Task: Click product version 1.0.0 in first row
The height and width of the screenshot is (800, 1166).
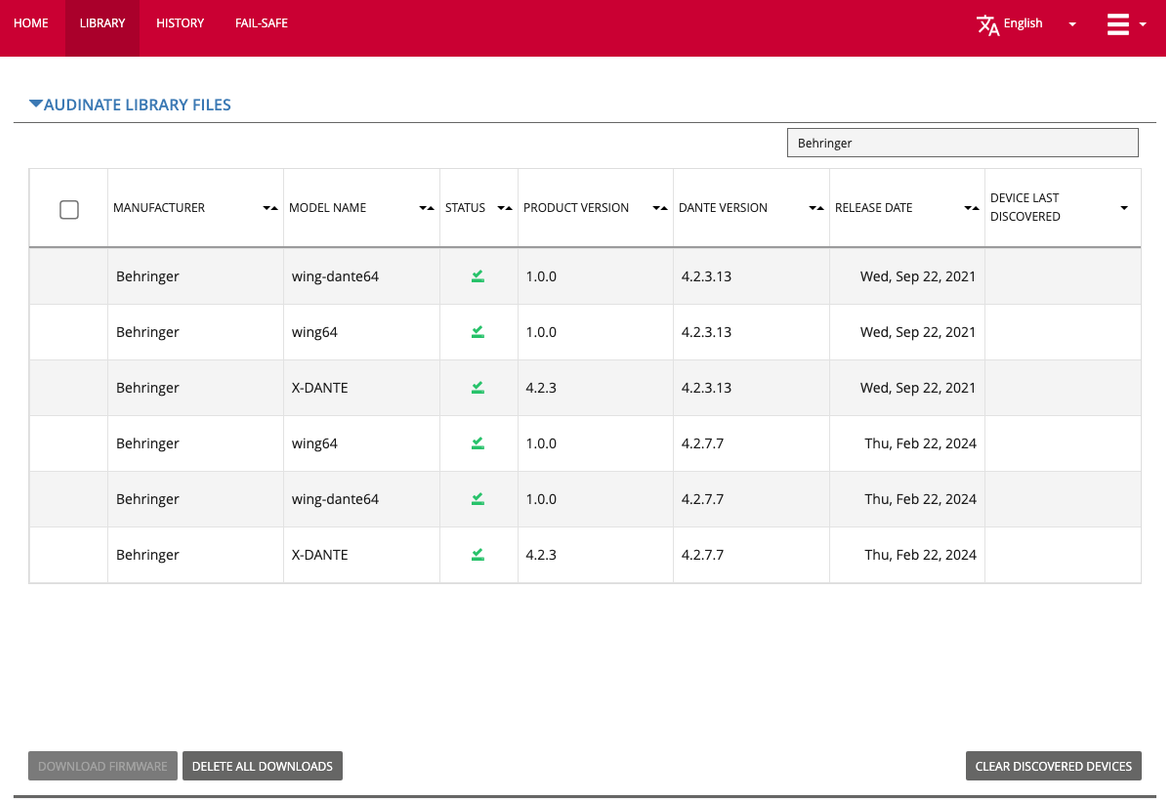Action: pyautogui.click(x=541, y=276)
